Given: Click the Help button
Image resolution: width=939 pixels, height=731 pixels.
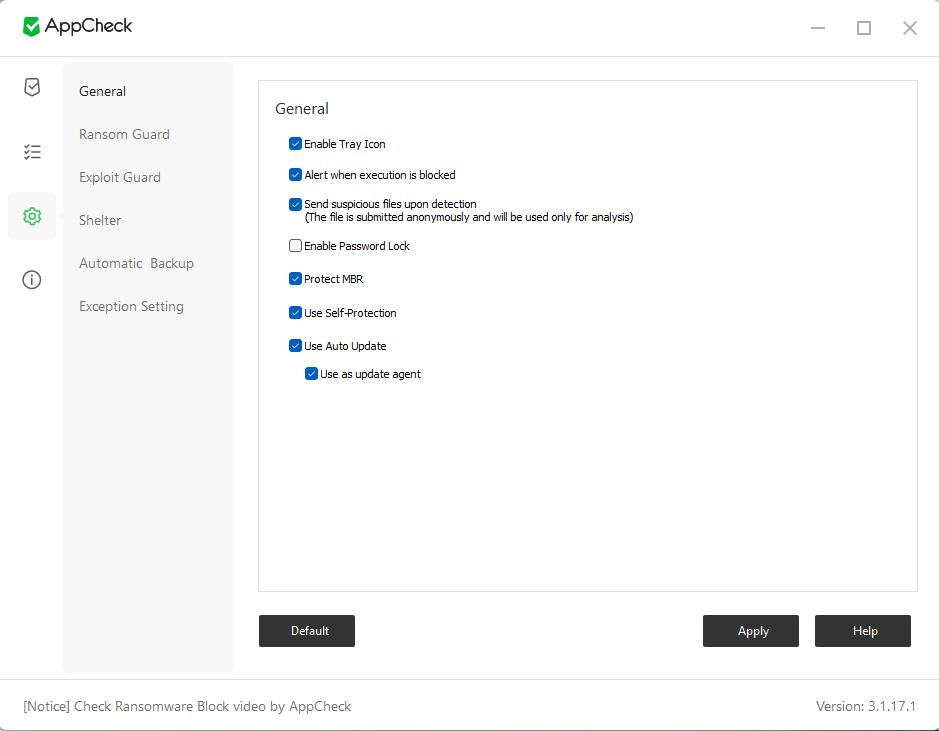Looking at the screenshot, I should coord(863,631).
